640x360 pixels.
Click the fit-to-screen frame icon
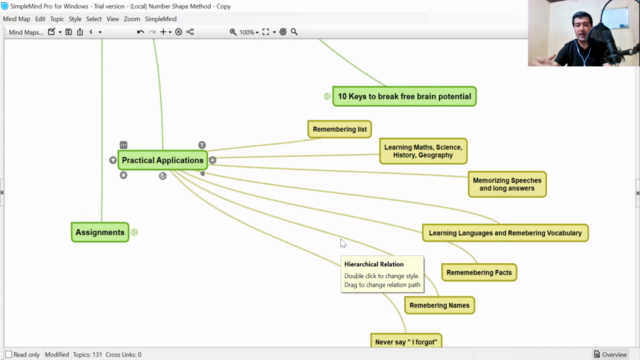(266, 32)
